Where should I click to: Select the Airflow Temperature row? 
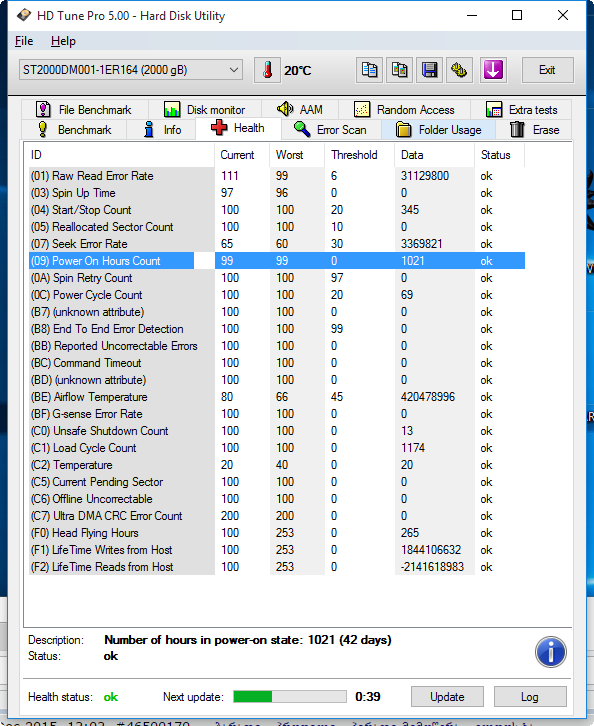tap(277, 397)
